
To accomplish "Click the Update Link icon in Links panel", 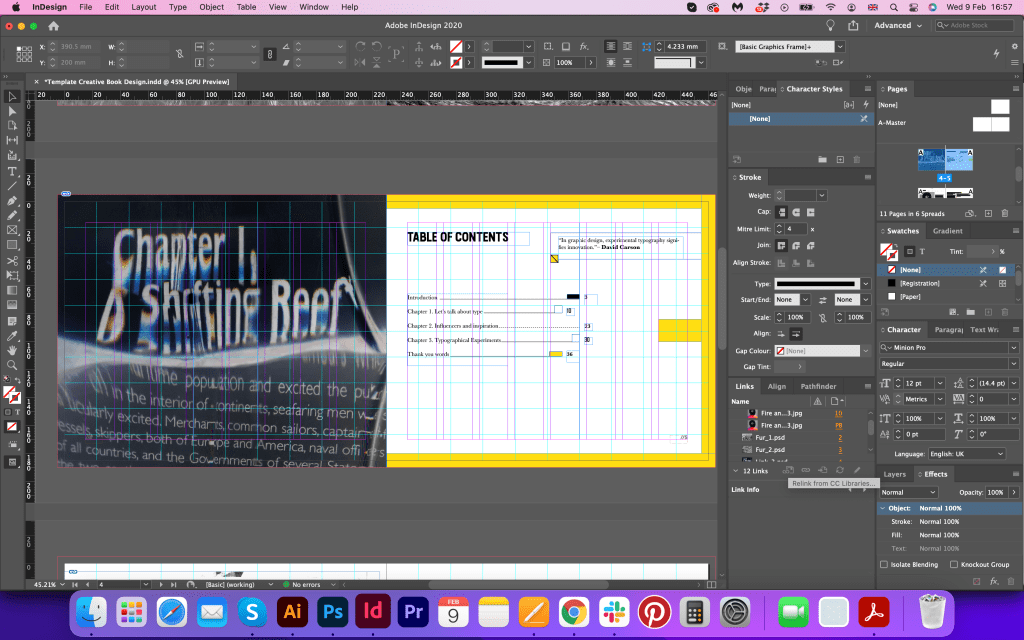I will pos(839,470).
